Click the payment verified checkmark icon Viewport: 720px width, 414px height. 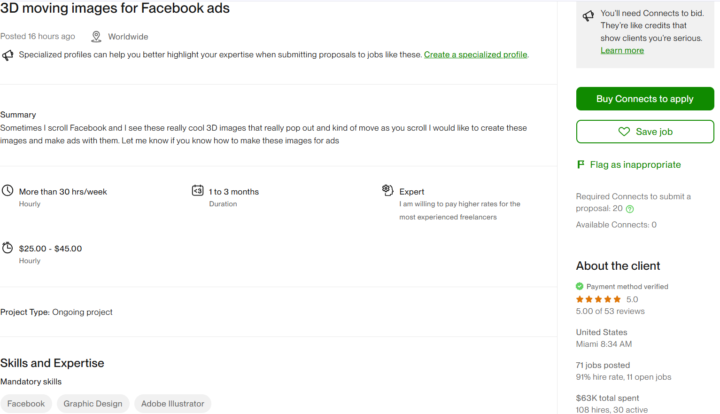(x=580, y=286)
